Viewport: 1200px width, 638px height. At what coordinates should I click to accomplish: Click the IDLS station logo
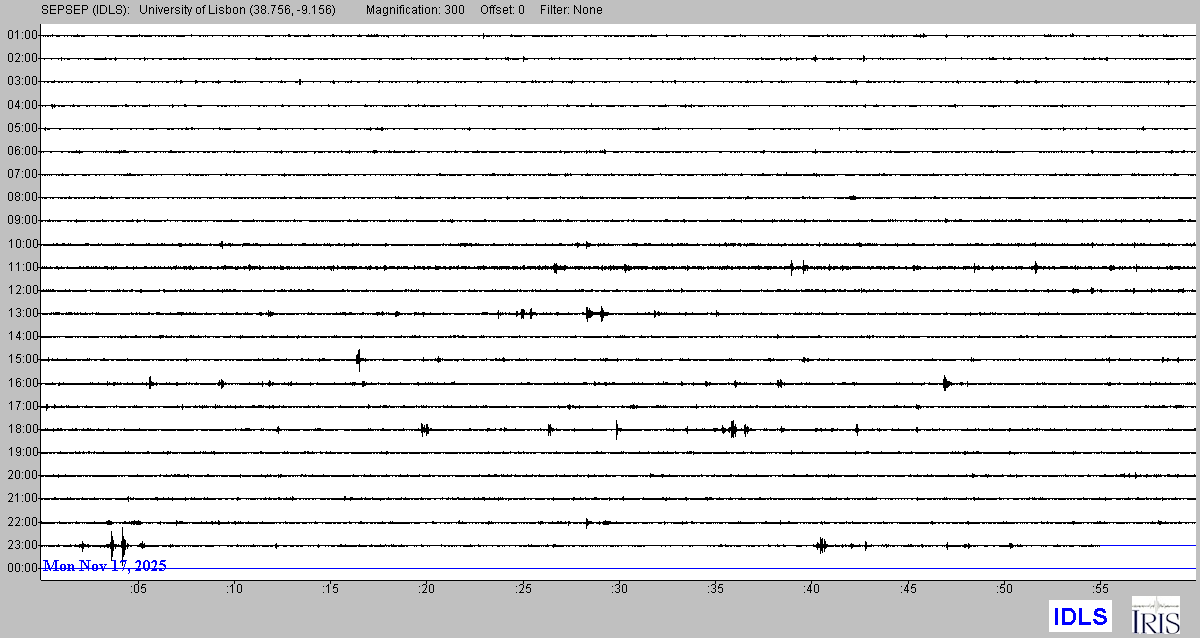(x=1080, y=615)
